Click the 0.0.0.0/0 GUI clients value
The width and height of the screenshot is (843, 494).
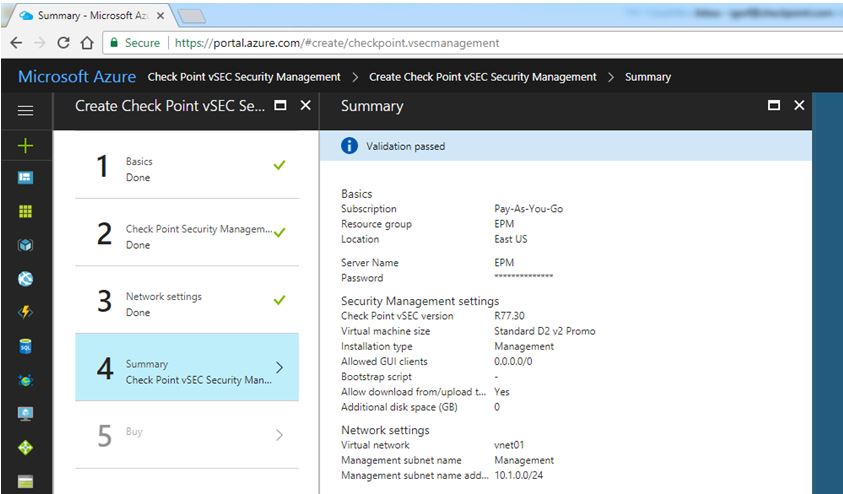[513, 361]
